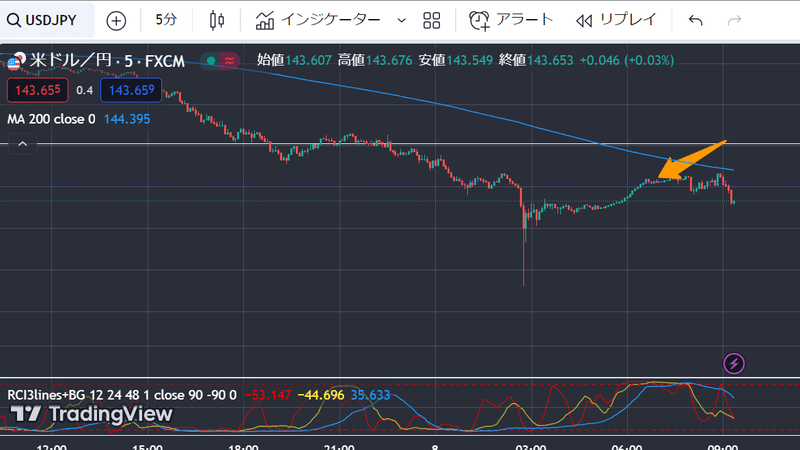Click green market open status dot
The image size is (800, 450).
[x=211, y=61]
